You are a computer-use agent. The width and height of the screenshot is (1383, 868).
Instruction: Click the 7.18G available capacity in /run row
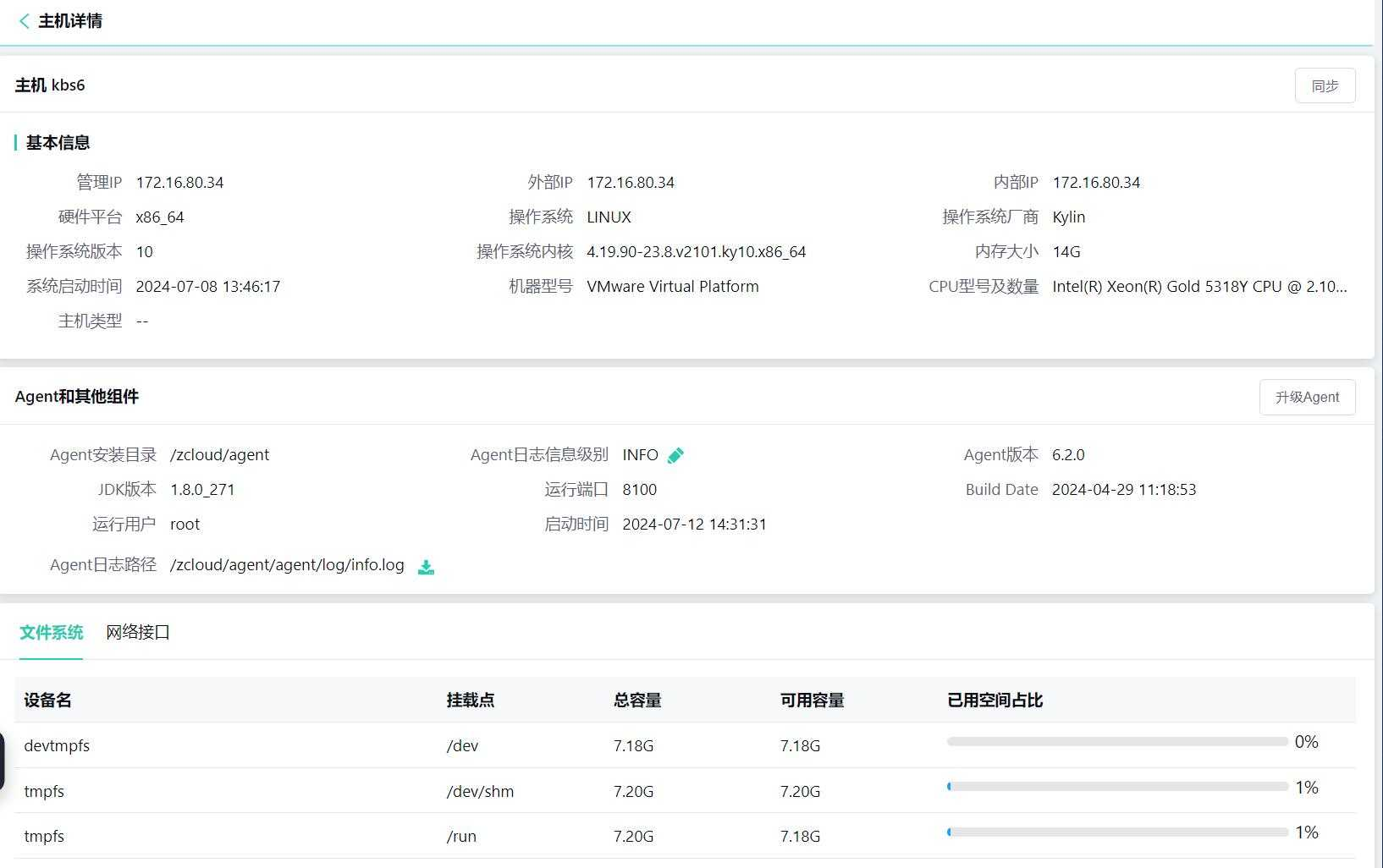coord(801,837)
